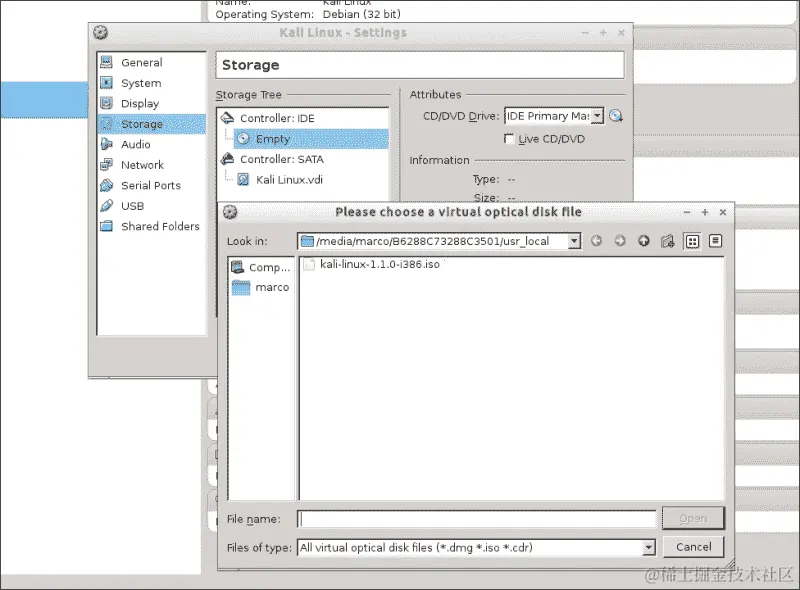Click the Network adapter icon
Viewport: 800px width, 590px height.
pos(107,165)
